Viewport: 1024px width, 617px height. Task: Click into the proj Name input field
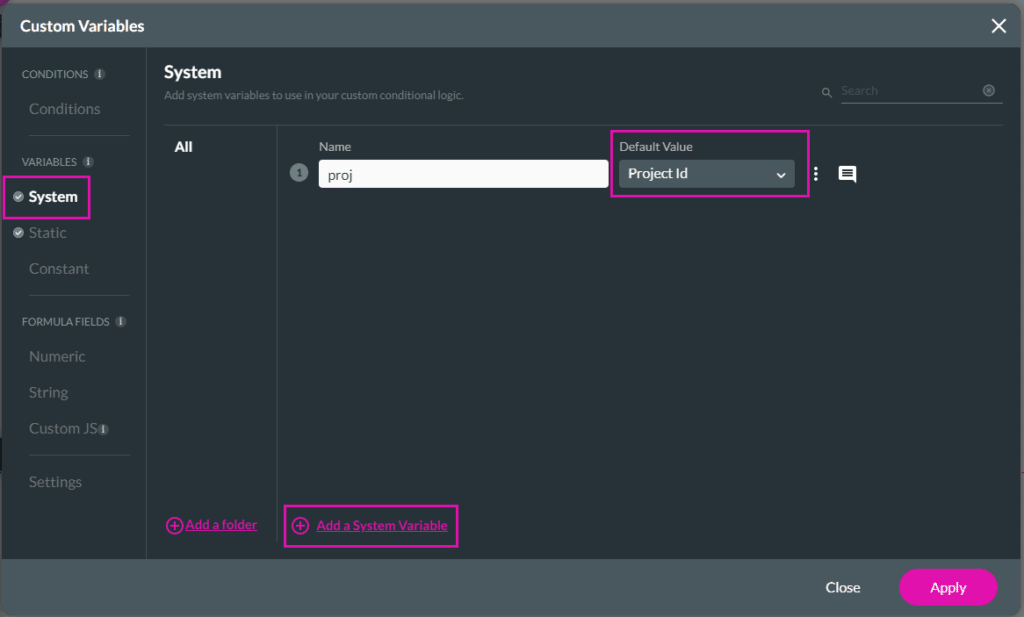(x=463, y=174)
